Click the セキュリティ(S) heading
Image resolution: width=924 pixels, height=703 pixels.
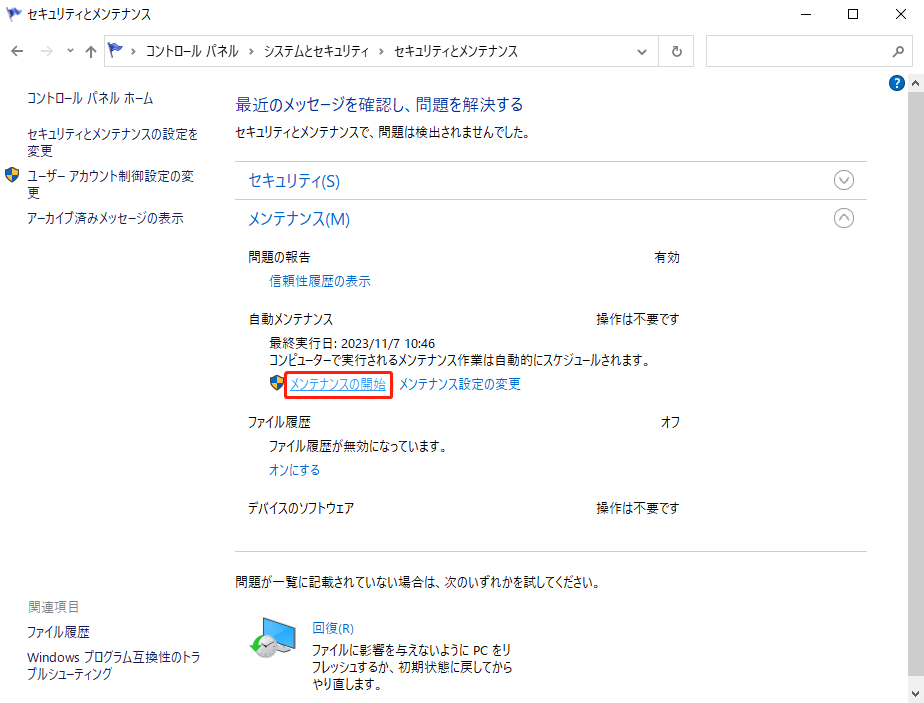294,181
